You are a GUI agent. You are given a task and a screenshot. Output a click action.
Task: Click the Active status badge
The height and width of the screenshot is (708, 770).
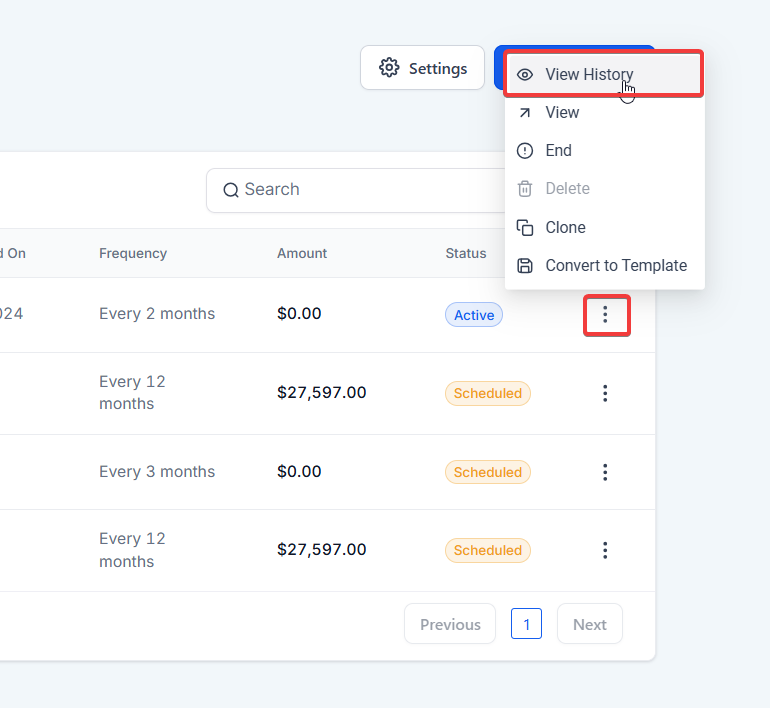coord(474,315)
